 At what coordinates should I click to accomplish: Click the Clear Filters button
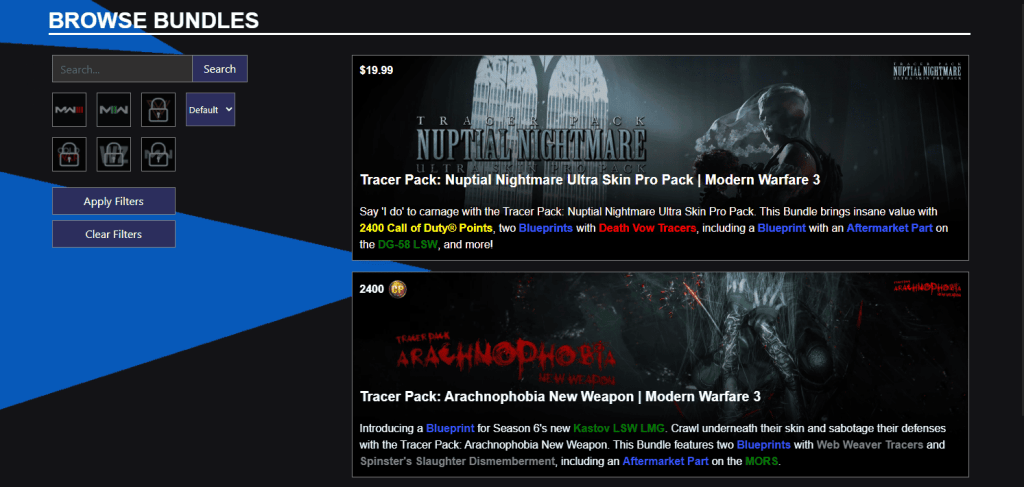pyautogui.click(x=114, y=234)
